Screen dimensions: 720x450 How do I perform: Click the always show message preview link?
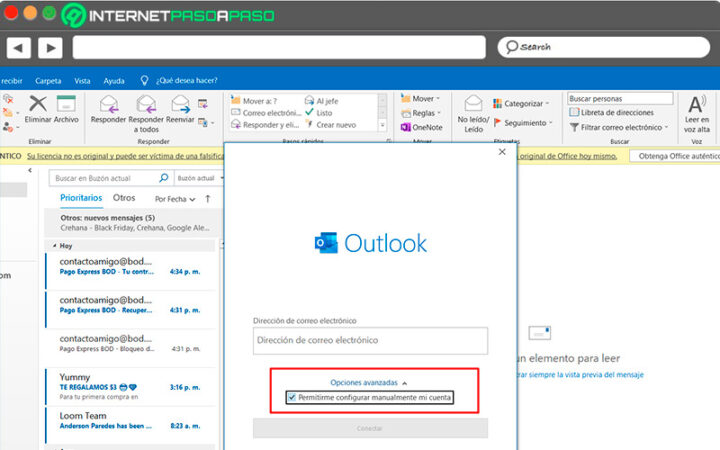(580, 375)
